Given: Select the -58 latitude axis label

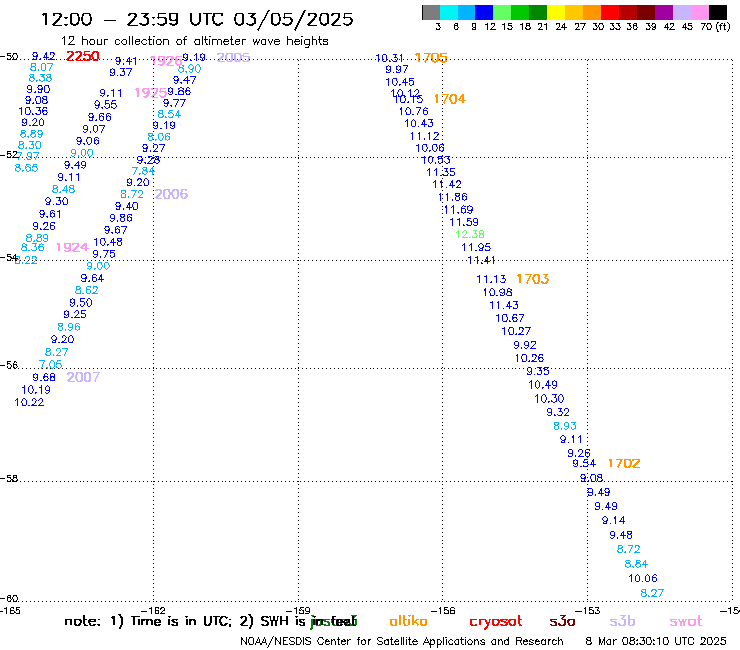Looking at the screenshot, I should click(9, 479).
